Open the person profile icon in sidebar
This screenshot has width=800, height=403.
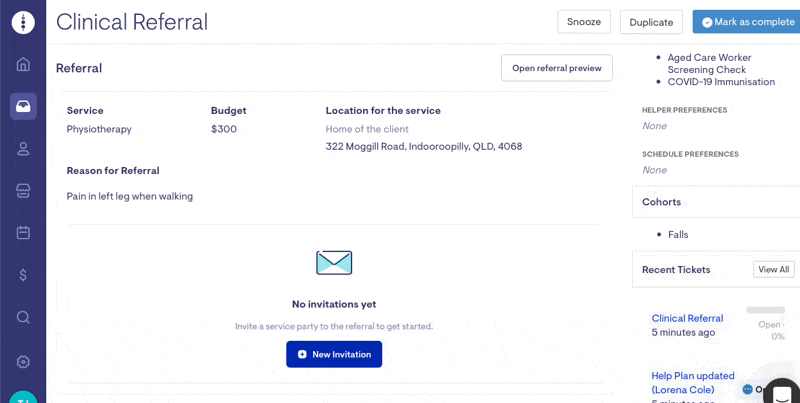click(x=23, y=148)
